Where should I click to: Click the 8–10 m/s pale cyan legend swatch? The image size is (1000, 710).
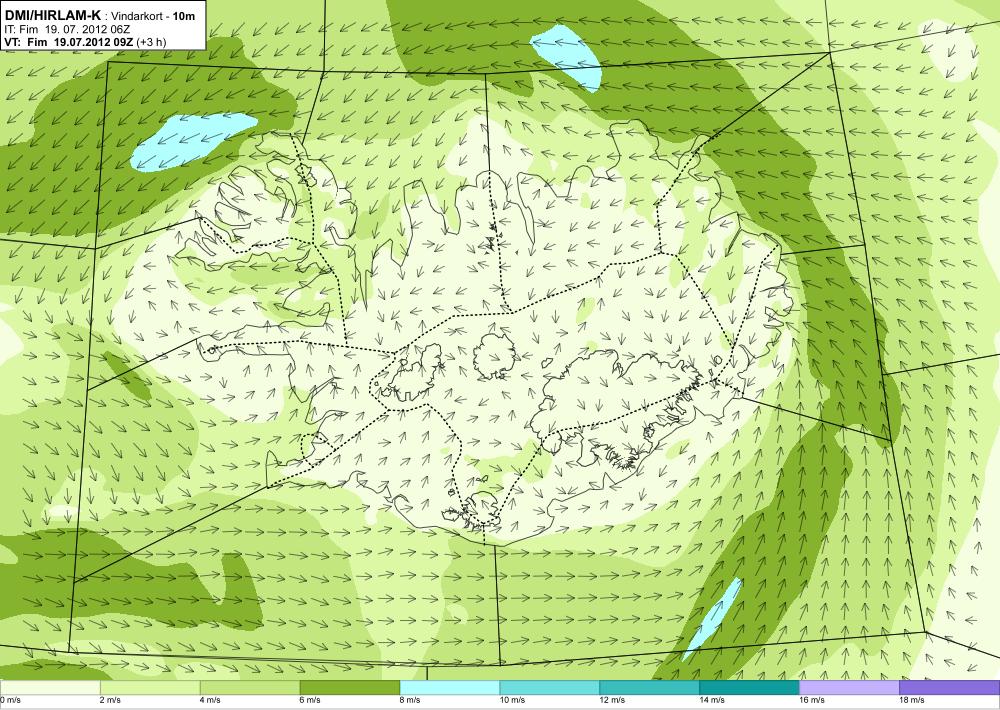coord(450,688)
